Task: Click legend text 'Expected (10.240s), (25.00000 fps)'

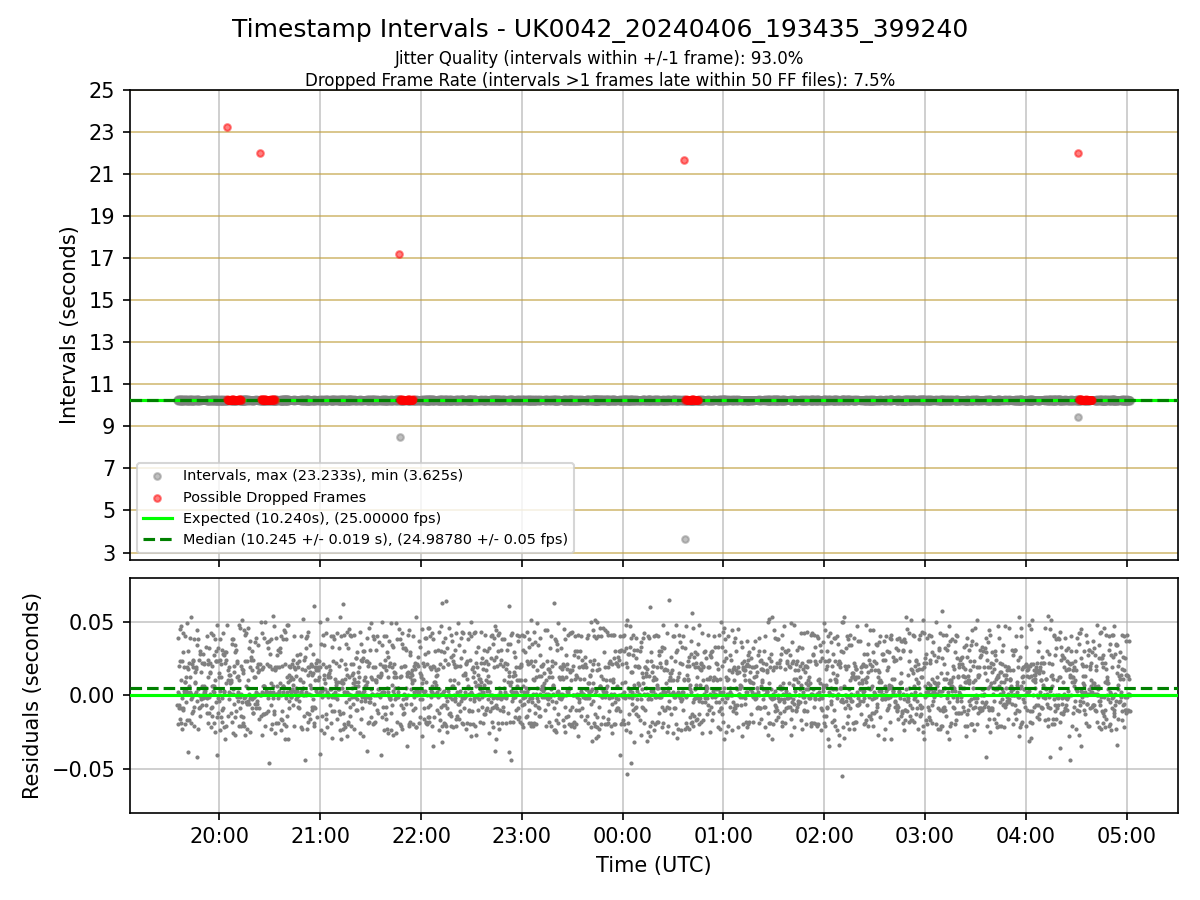Action: pos(312,518)
